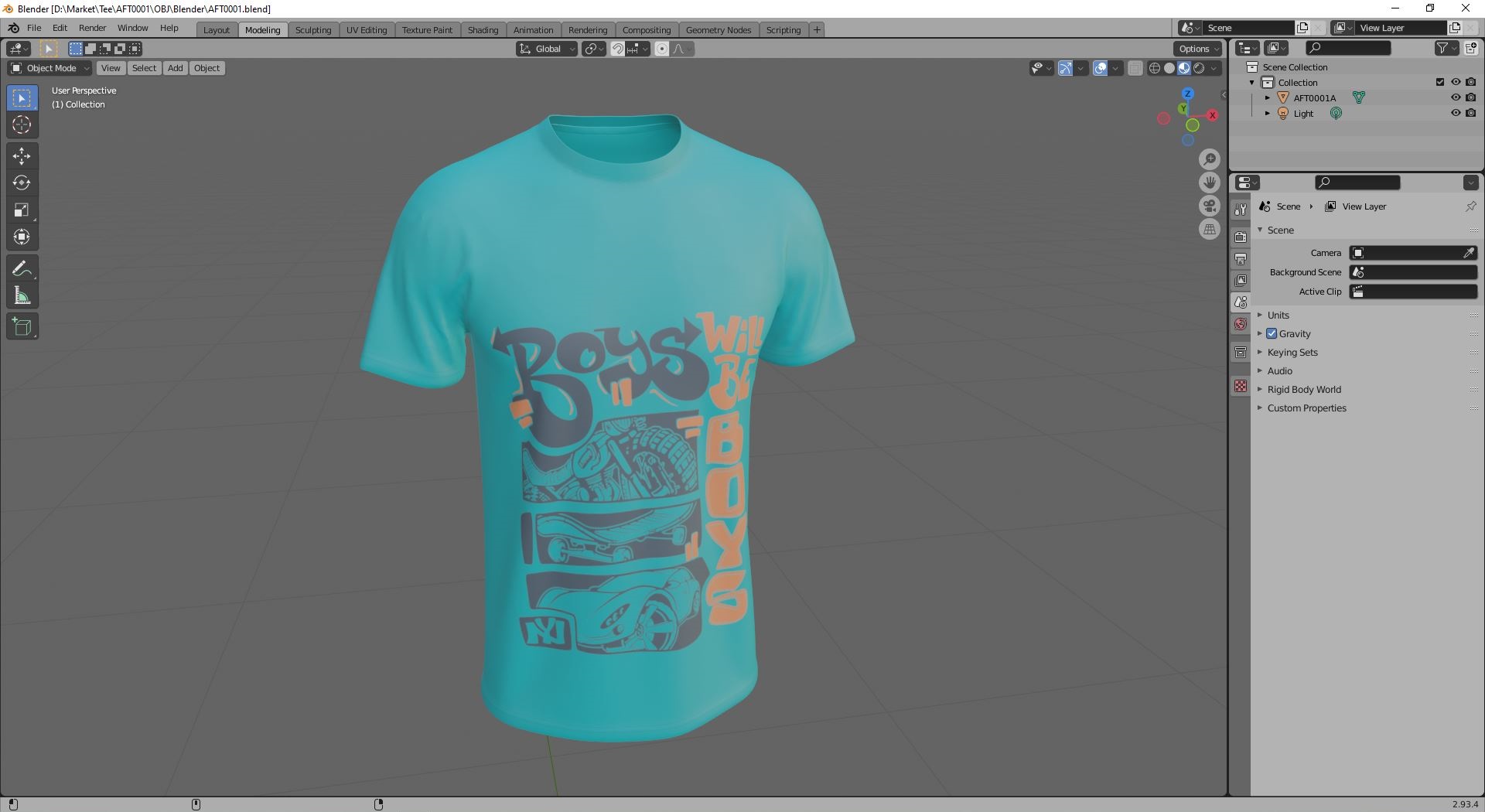Open the Global transform orientation dropdown
The height and width of the screenshot is (812, 1485).
click(x=547, y=49)
